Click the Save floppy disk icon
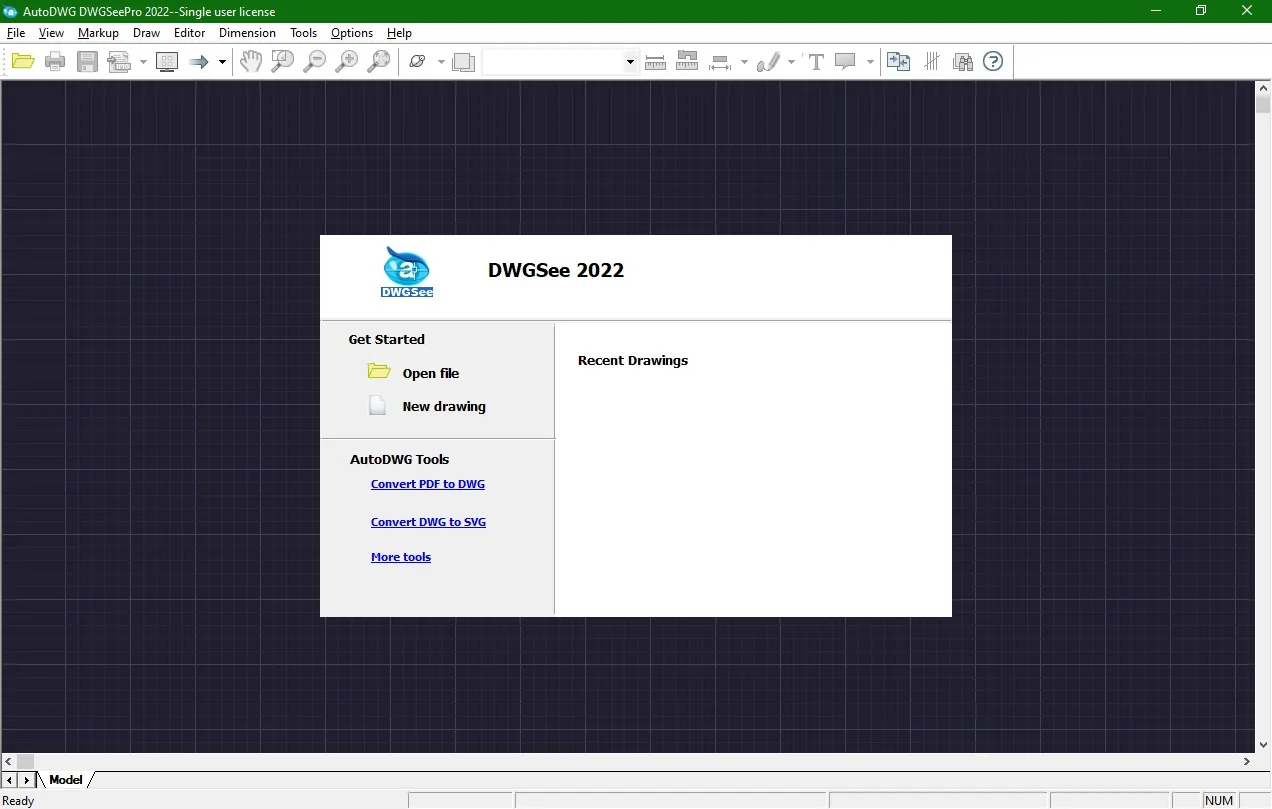Viewport: 1272px width, 809px height. tap(88, 62)
